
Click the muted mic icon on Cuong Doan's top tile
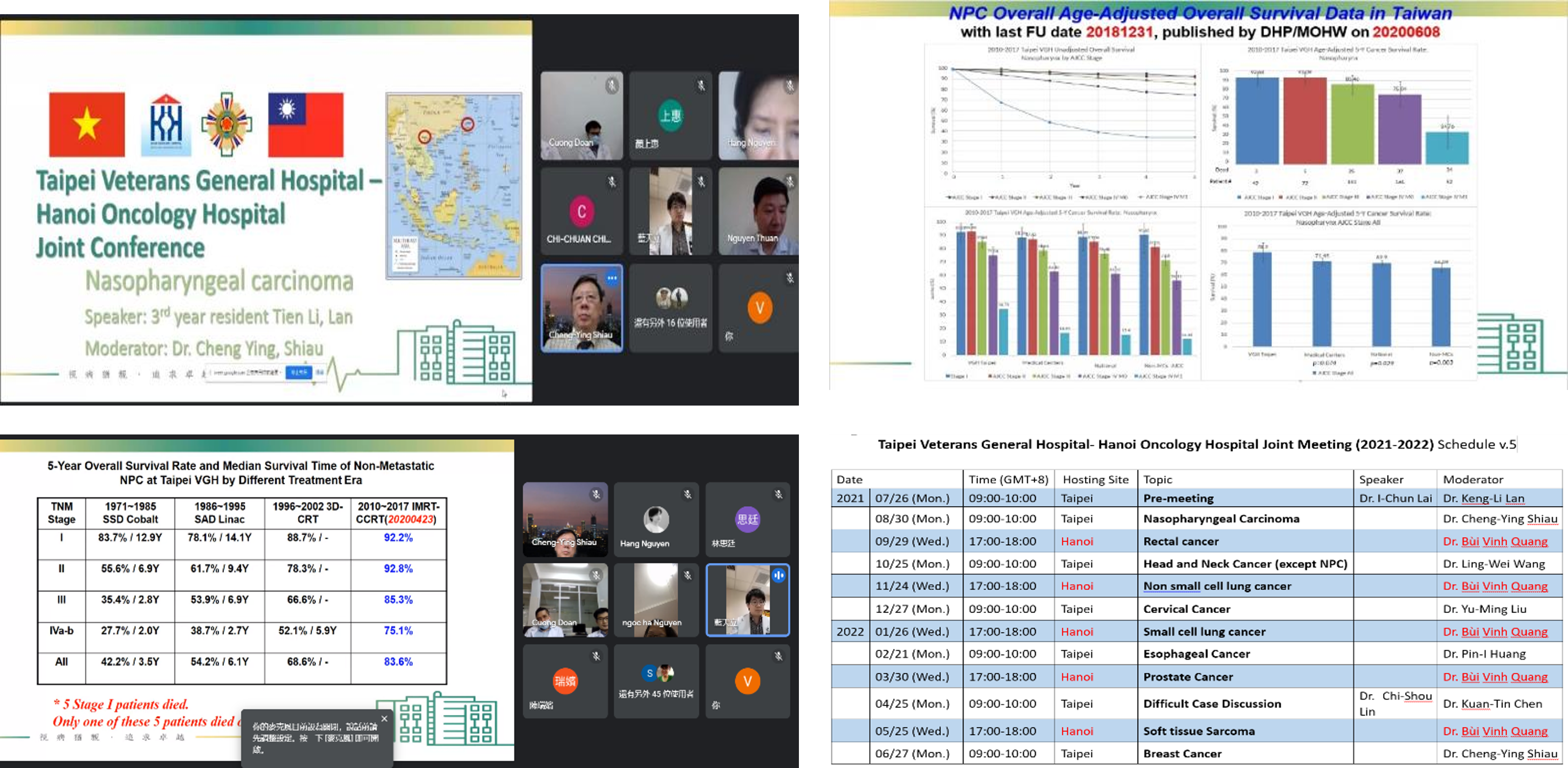click(611, 86)
